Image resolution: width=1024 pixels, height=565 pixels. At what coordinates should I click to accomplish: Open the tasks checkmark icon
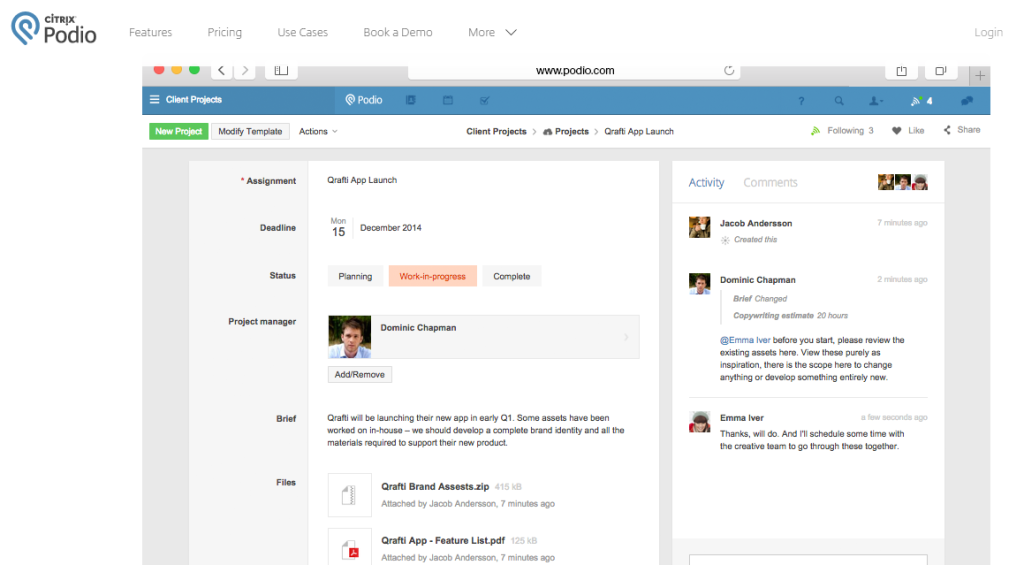(x=485, y=101)
